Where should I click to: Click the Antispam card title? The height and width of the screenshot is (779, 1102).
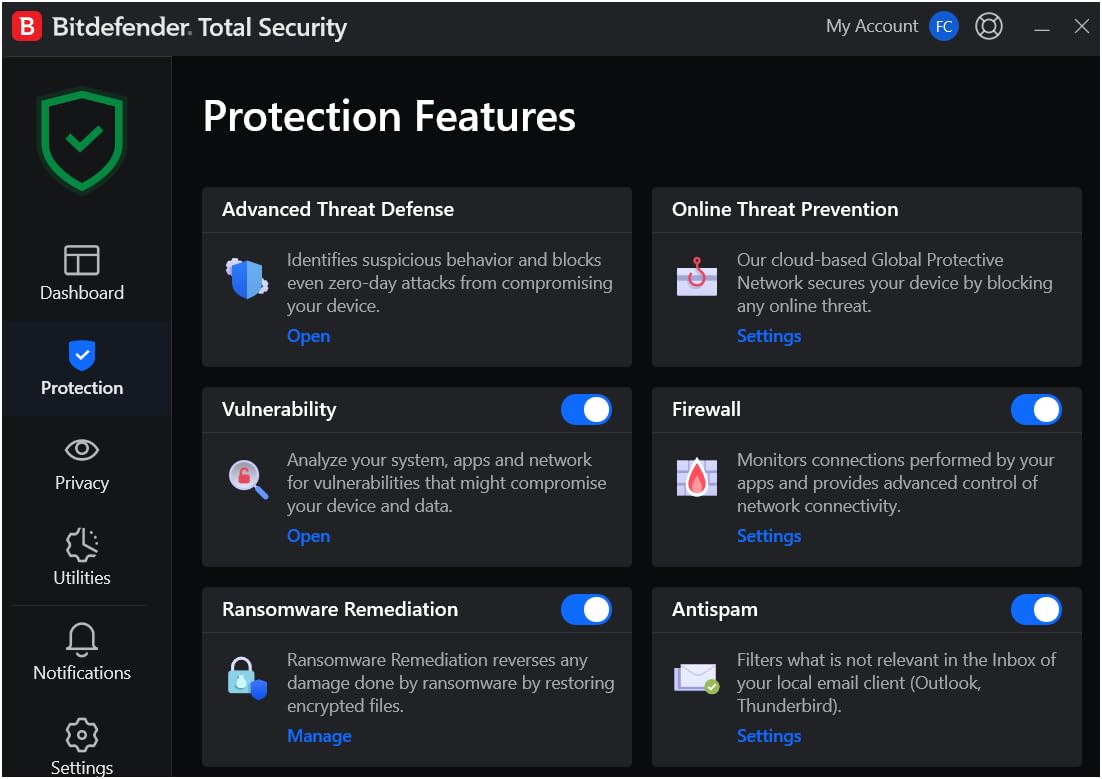715,610
